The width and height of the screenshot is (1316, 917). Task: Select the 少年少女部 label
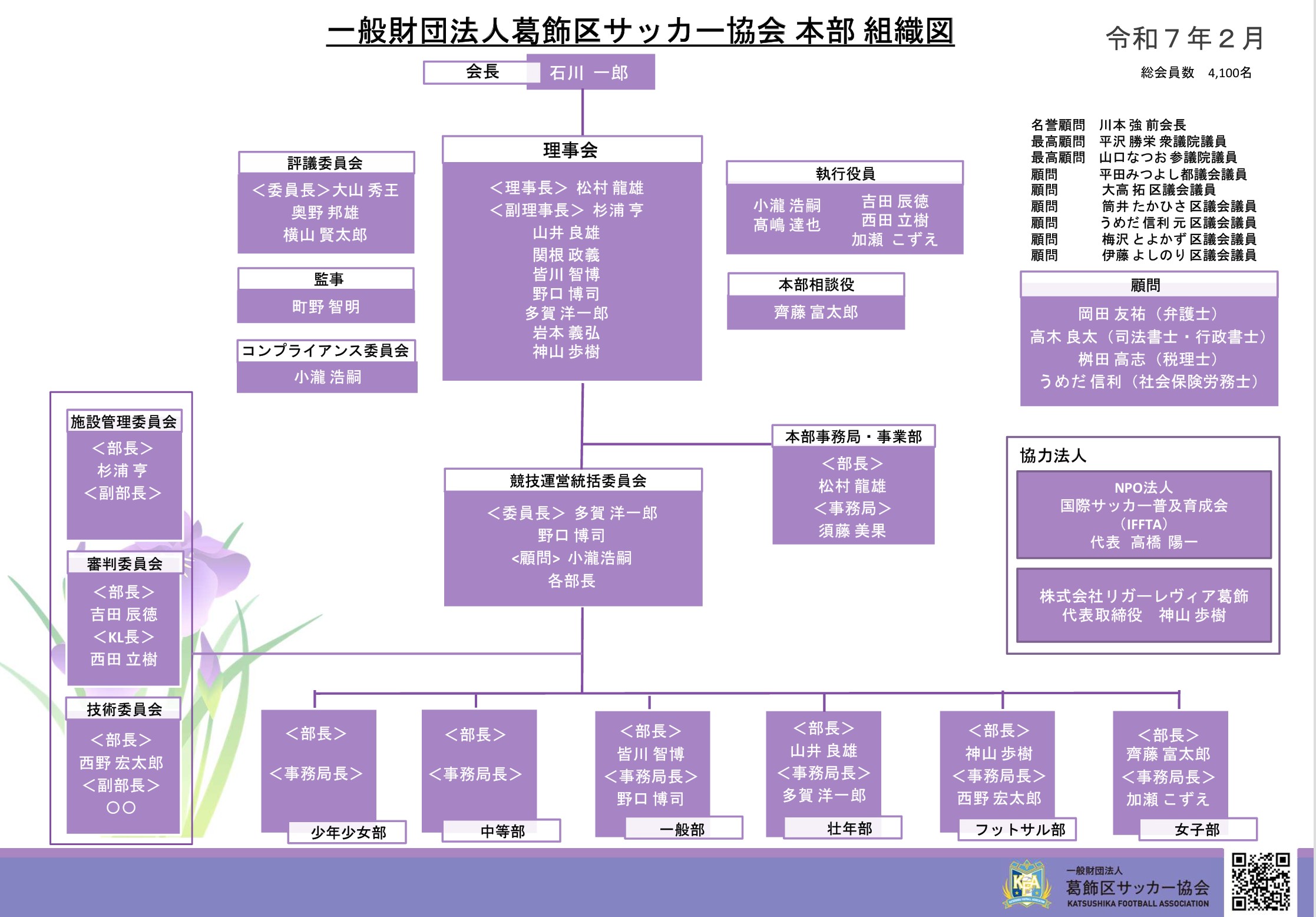[348, 832]
